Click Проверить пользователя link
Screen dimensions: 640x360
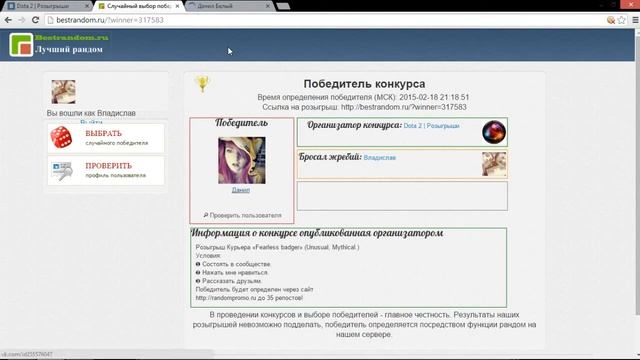click(242, 215)
